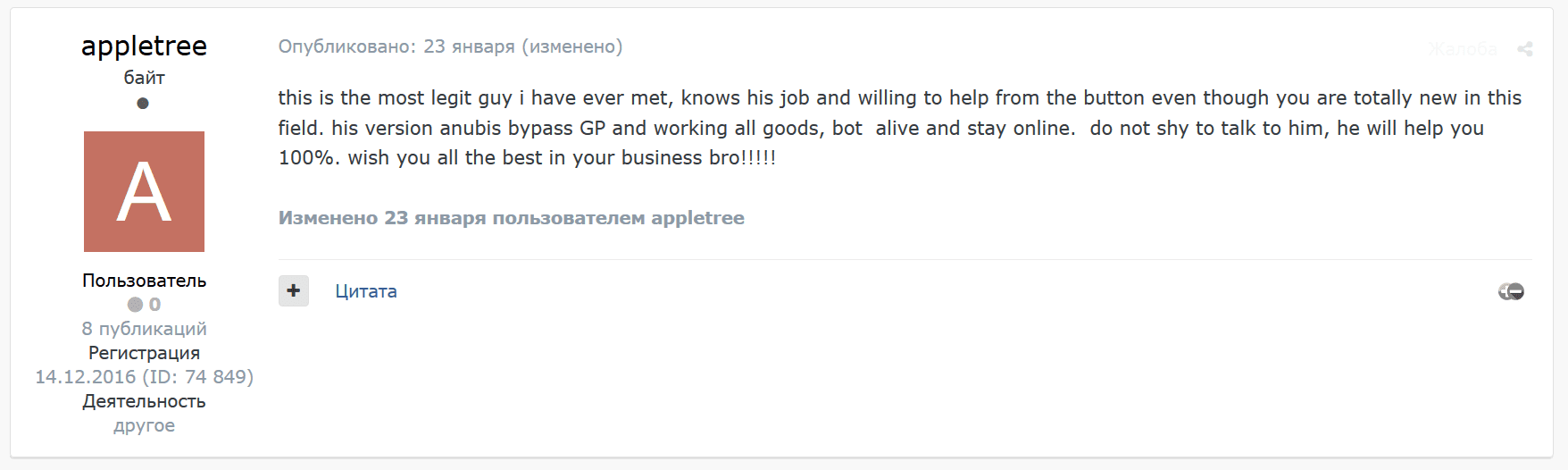Click the share post icon
This screenshot has height=470, width=1568.
(x=1525, y=49)
